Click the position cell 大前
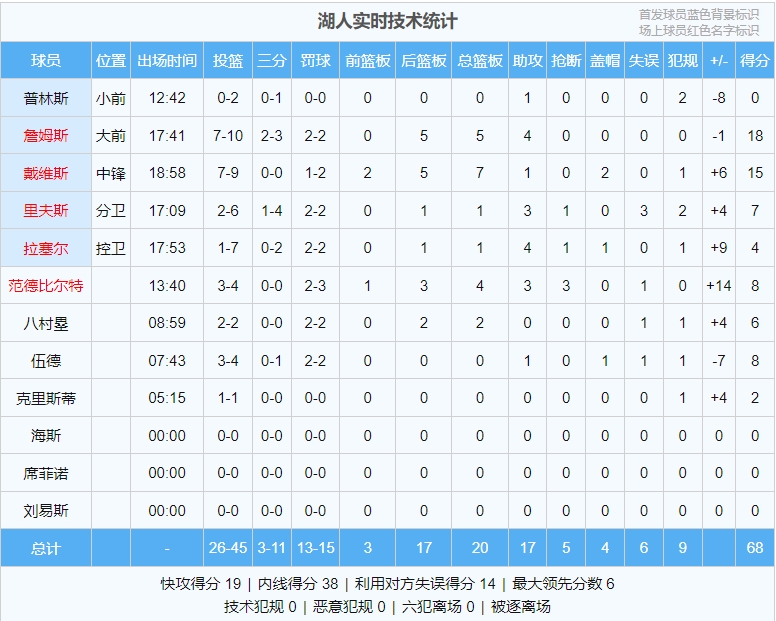The height and width of the screenshot is (621, 776). 111,136
